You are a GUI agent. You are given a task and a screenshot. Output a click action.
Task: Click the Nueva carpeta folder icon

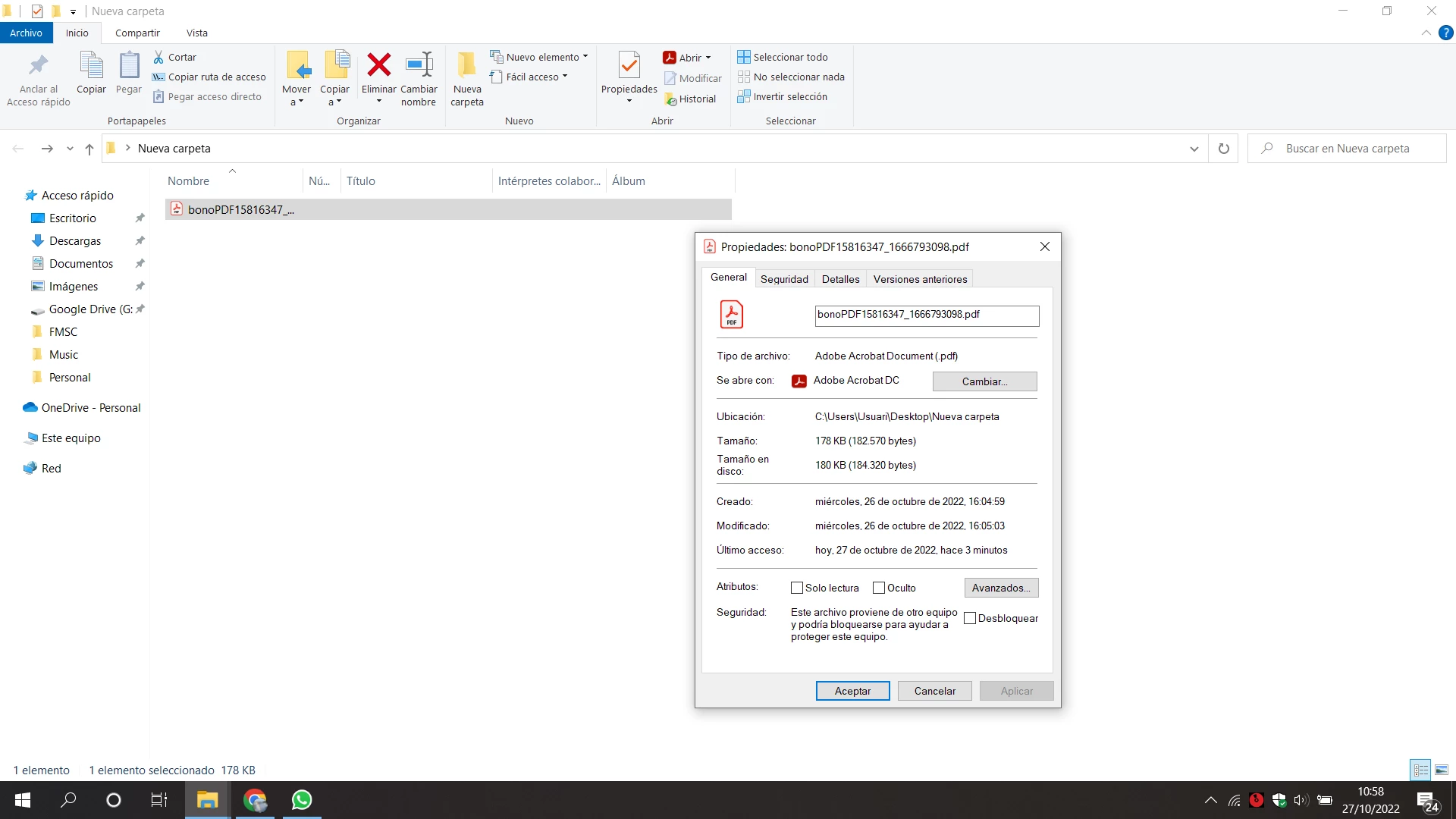[466, 66]
